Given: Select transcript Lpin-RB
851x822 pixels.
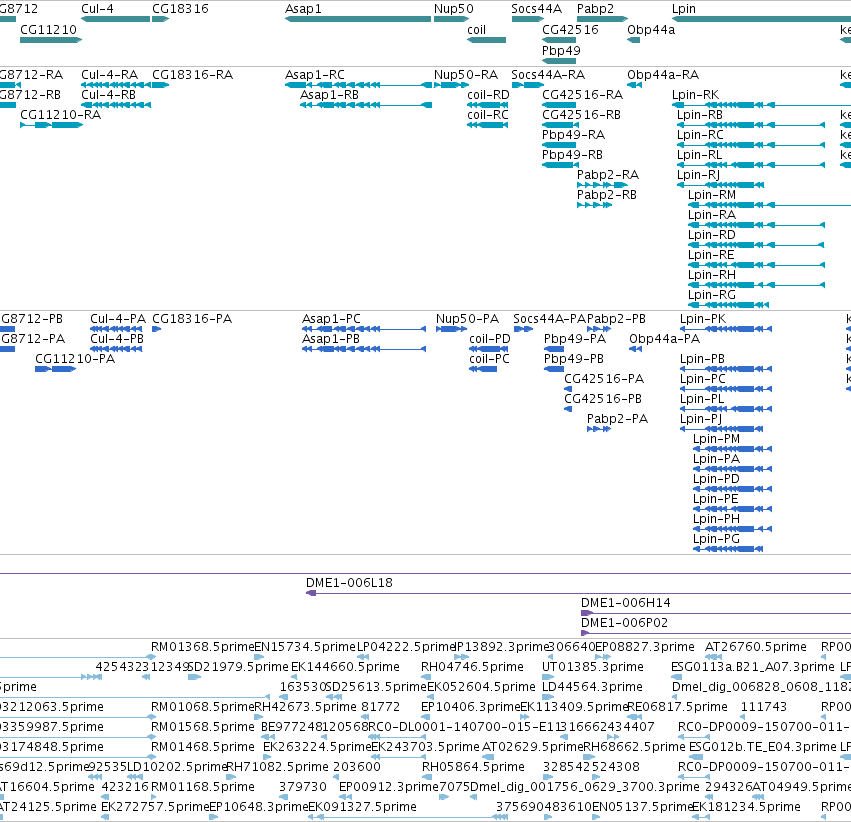Looking at the screenshot, I should coord(751,125).
